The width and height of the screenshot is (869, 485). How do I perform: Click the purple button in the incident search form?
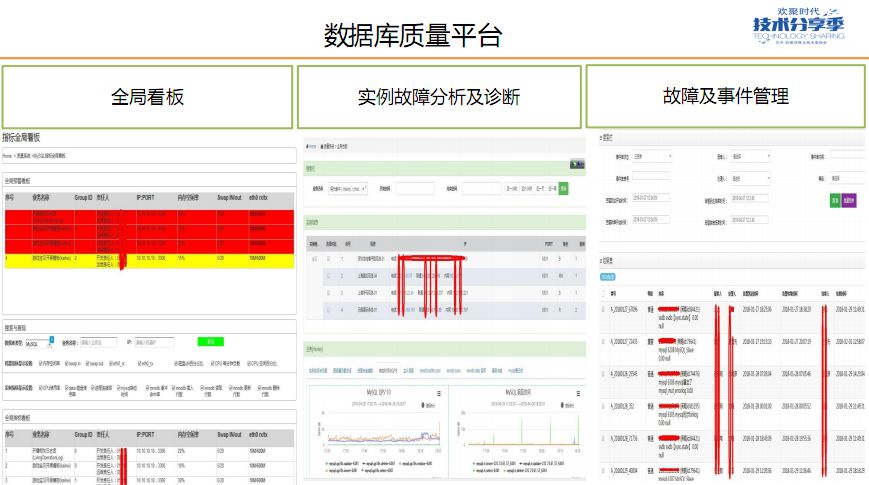click(849, 200)
